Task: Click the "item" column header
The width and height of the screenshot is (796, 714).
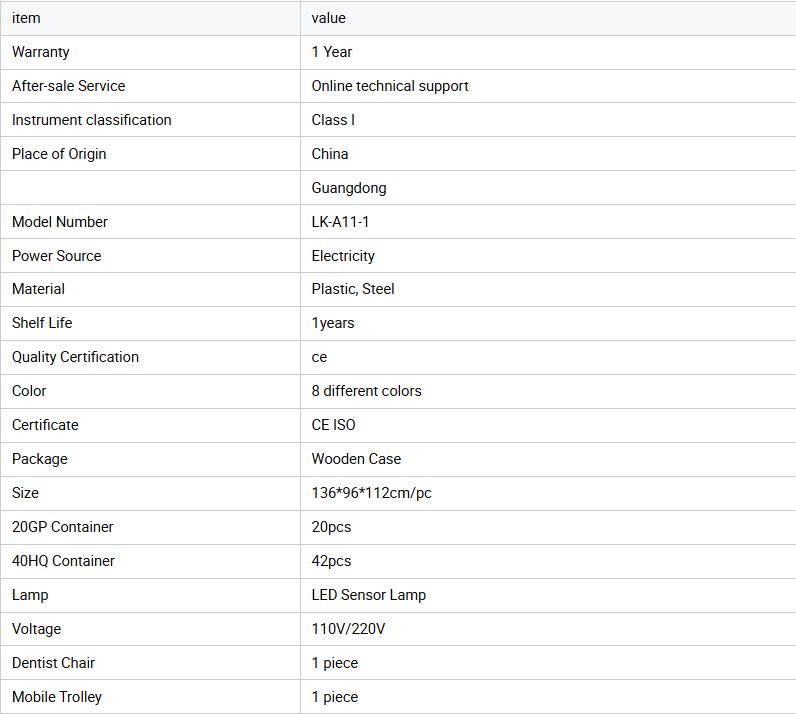Action: (x=26, y=18)
